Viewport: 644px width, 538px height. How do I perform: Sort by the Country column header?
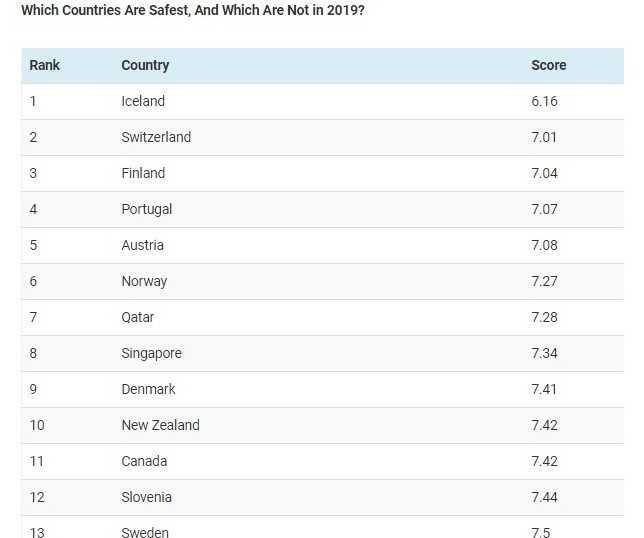tap(145, 65)
